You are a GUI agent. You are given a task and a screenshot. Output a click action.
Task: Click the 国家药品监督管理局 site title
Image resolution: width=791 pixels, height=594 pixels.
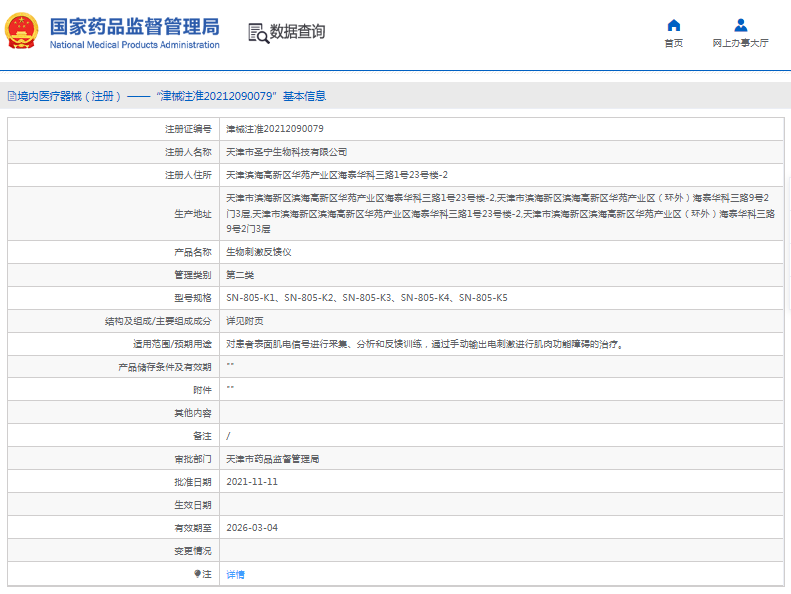tap(134, 26)
